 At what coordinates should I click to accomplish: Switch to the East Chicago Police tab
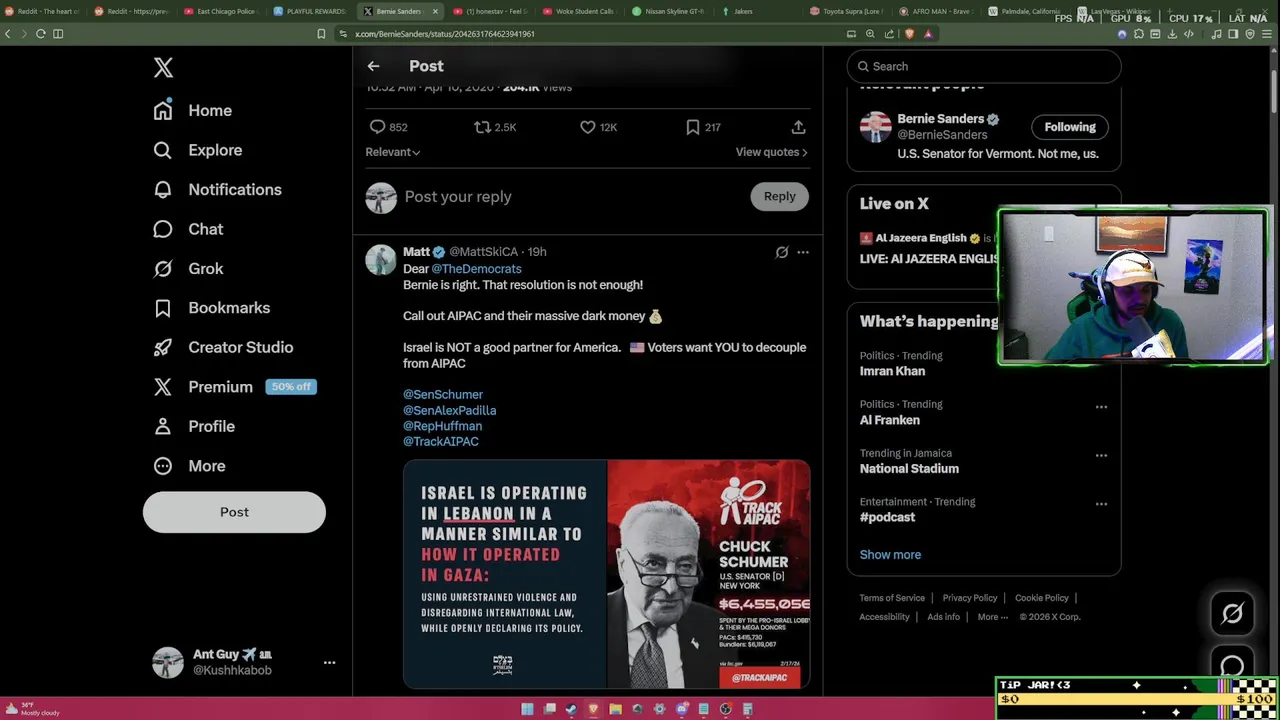coord(222,11)
